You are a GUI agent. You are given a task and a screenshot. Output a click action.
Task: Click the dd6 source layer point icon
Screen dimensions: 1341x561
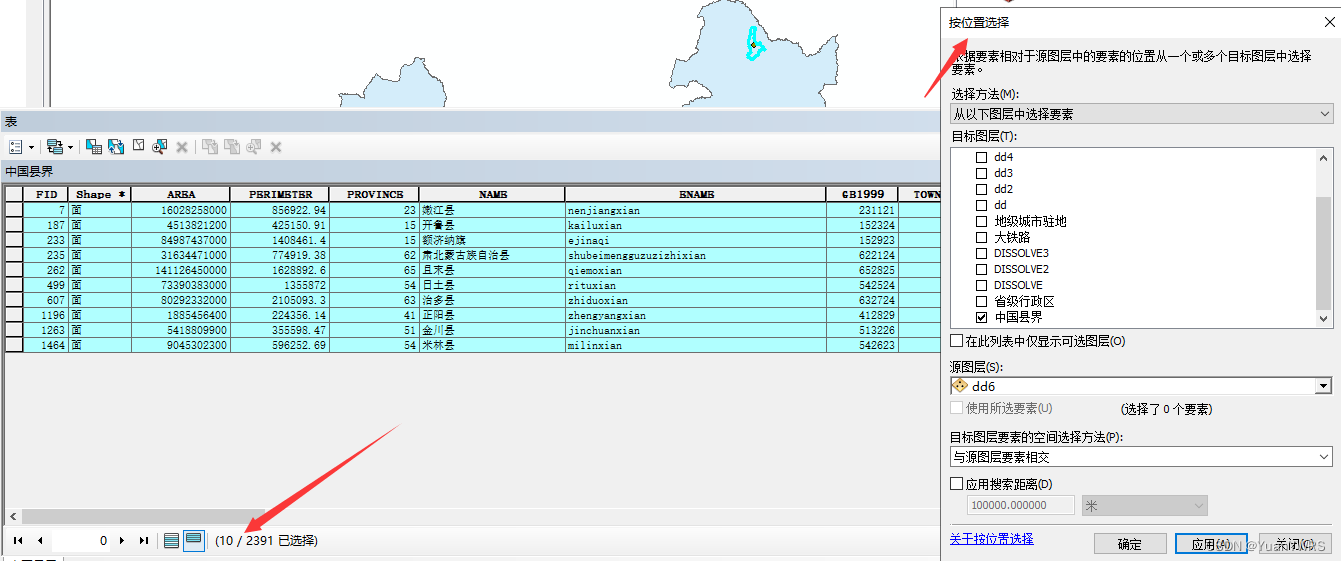tap(961, 386)
